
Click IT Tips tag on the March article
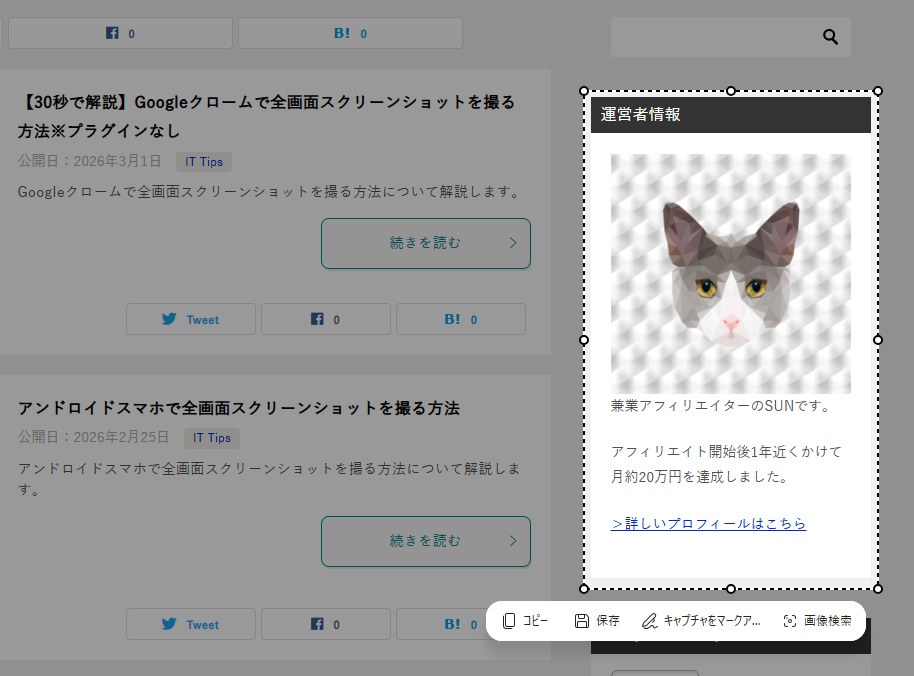pos(204,162)
